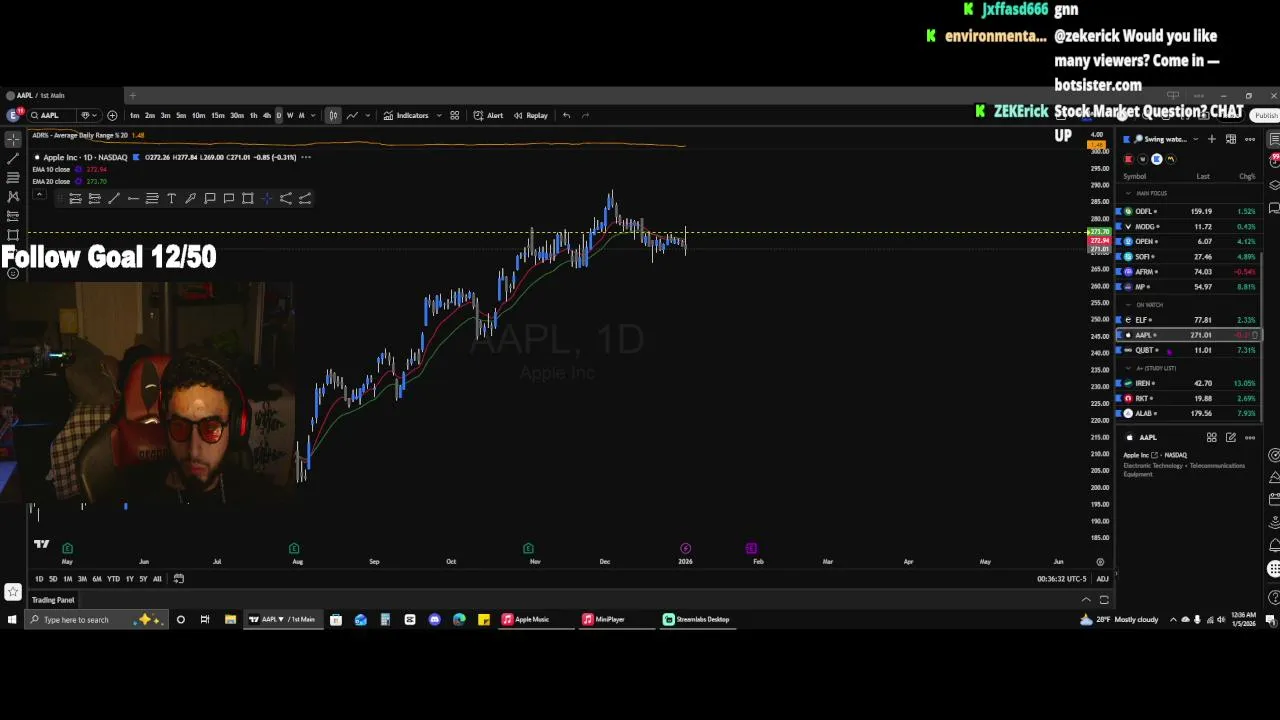Create an Alert
1280x720 pixels.
tap(488, 115)
